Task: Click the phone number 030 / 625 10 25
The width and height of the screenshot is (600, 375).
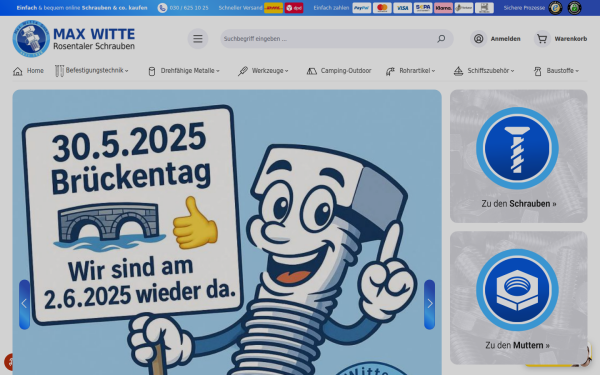Action: pyautogui.click(x=189, y=8)
